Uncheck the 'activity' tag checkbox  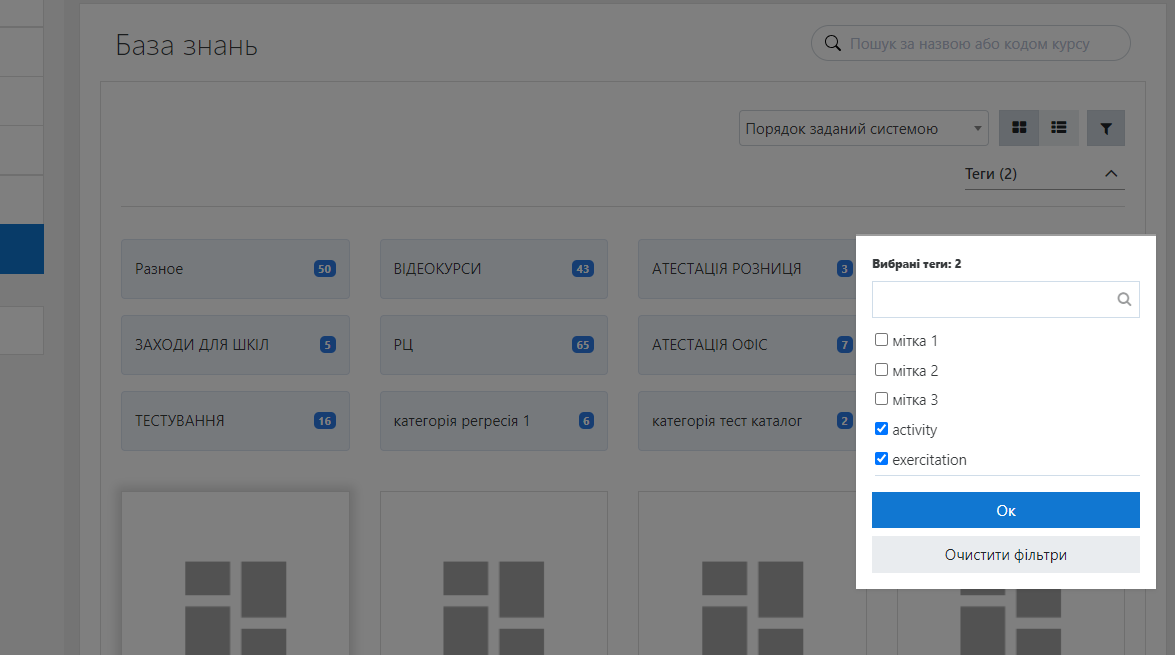tap(881, 429)
